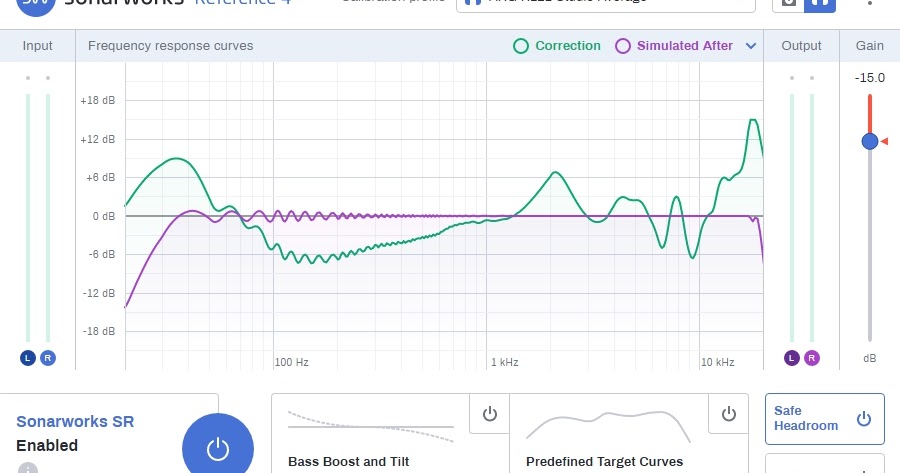Click the 1 kHz axis label
900x473 pixels.
pos(505,362)
